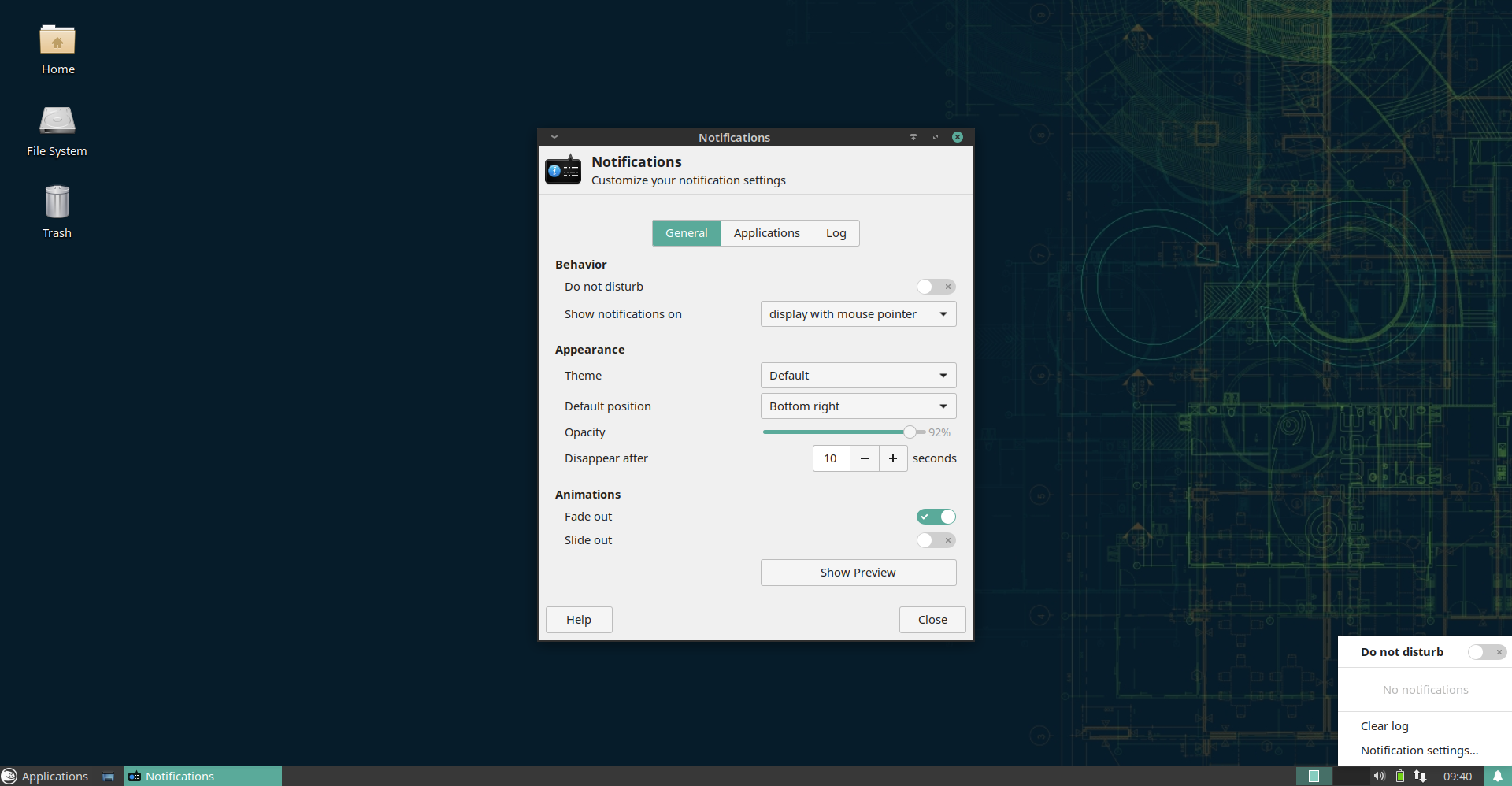Switch to the Applications tab
Screen dimensions: 1512x786
[x=766, y=233]
